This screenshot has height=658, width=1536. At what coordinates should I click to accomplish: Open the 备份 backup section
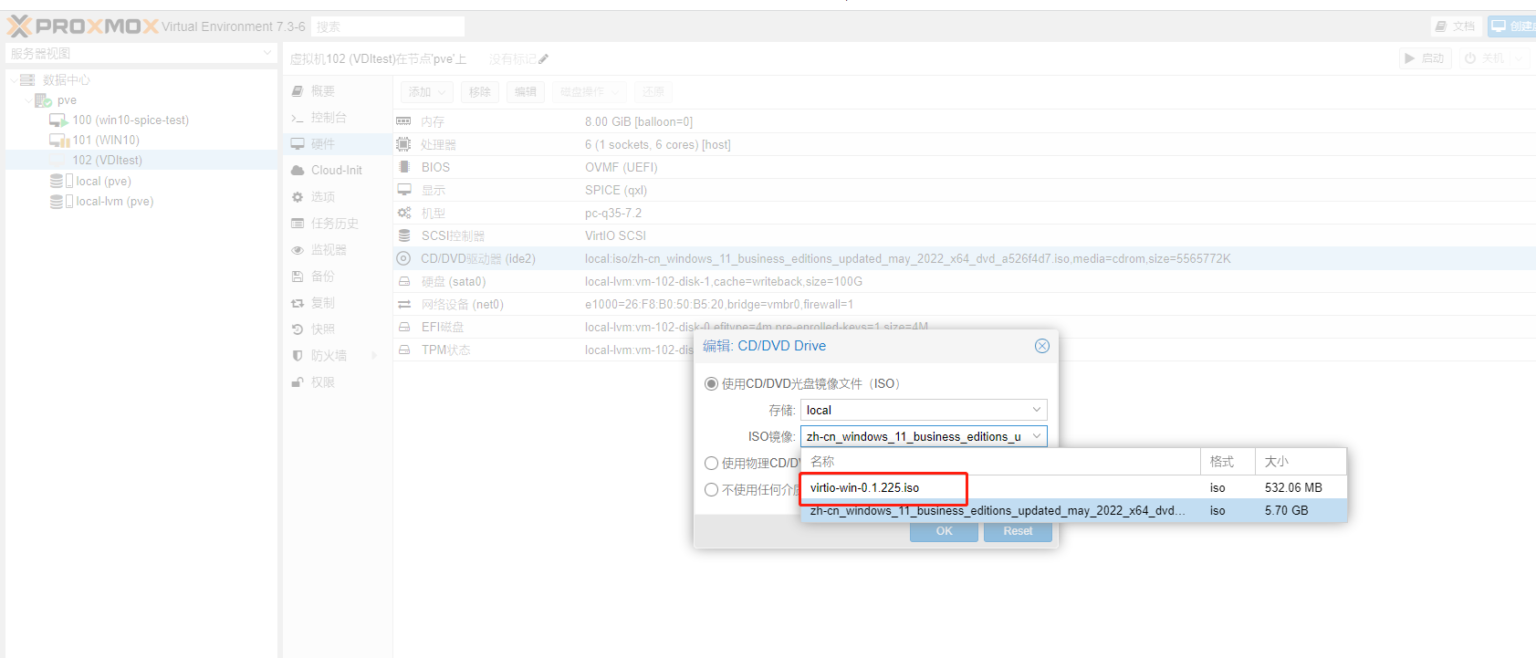click(x=322, y=276)
